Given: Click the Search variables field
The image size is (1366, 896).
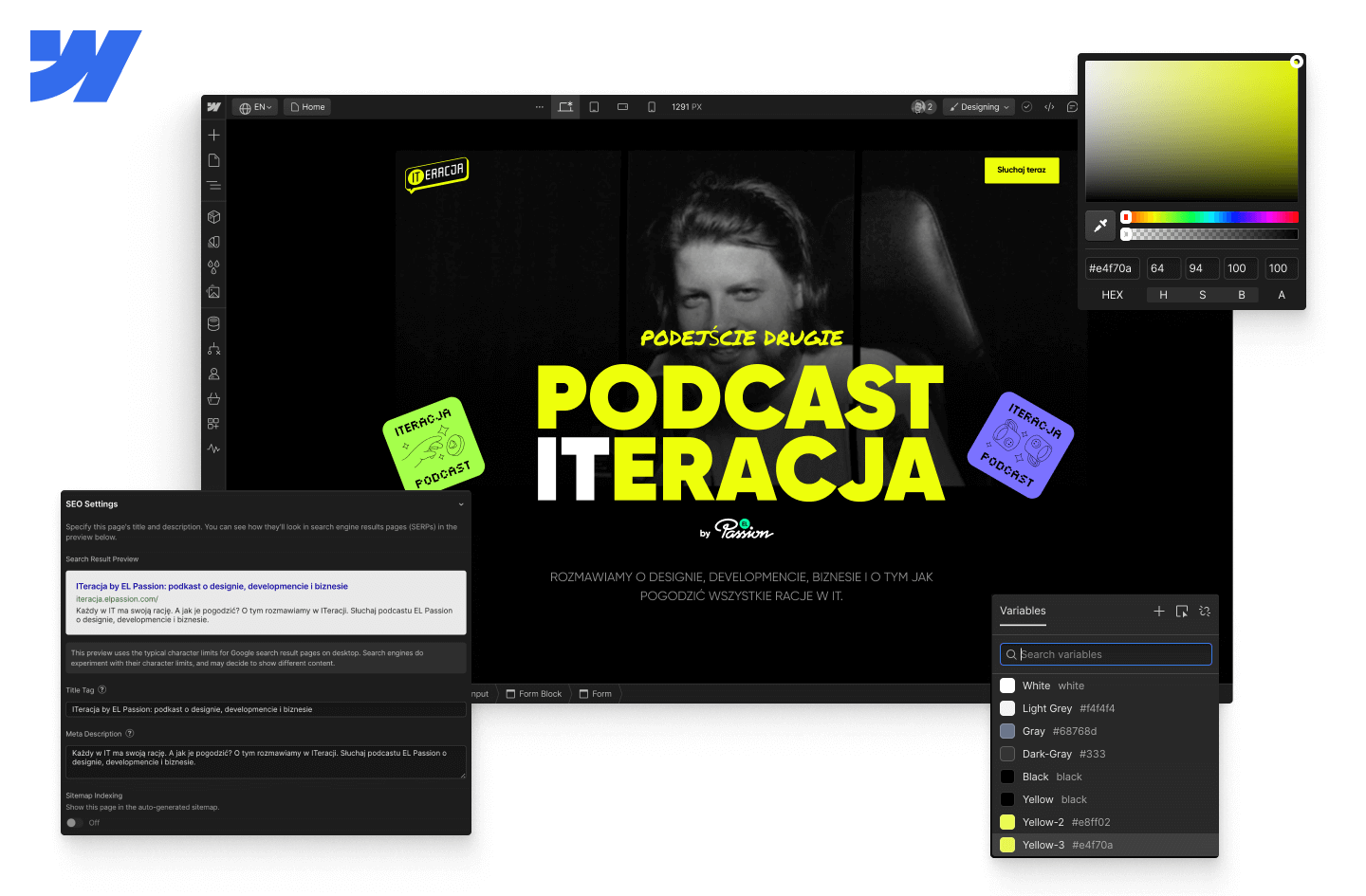Looking at the screenshot, I should tap(1106, 654).
